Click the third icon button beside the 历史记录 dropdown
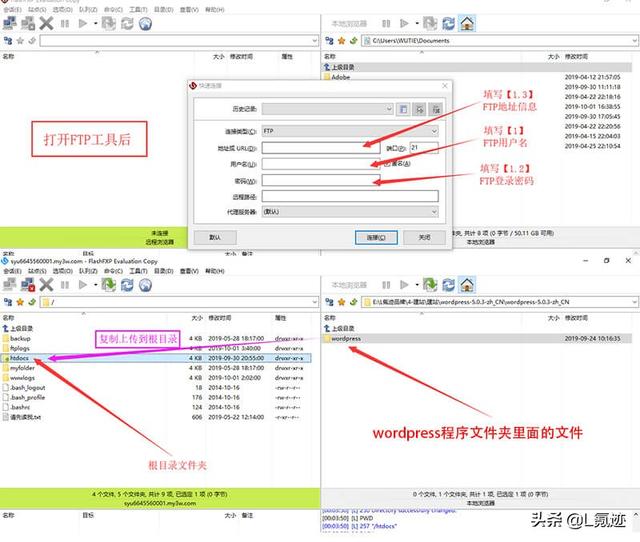Viewport: 640px width, 542px height. [x=436, y=109]
